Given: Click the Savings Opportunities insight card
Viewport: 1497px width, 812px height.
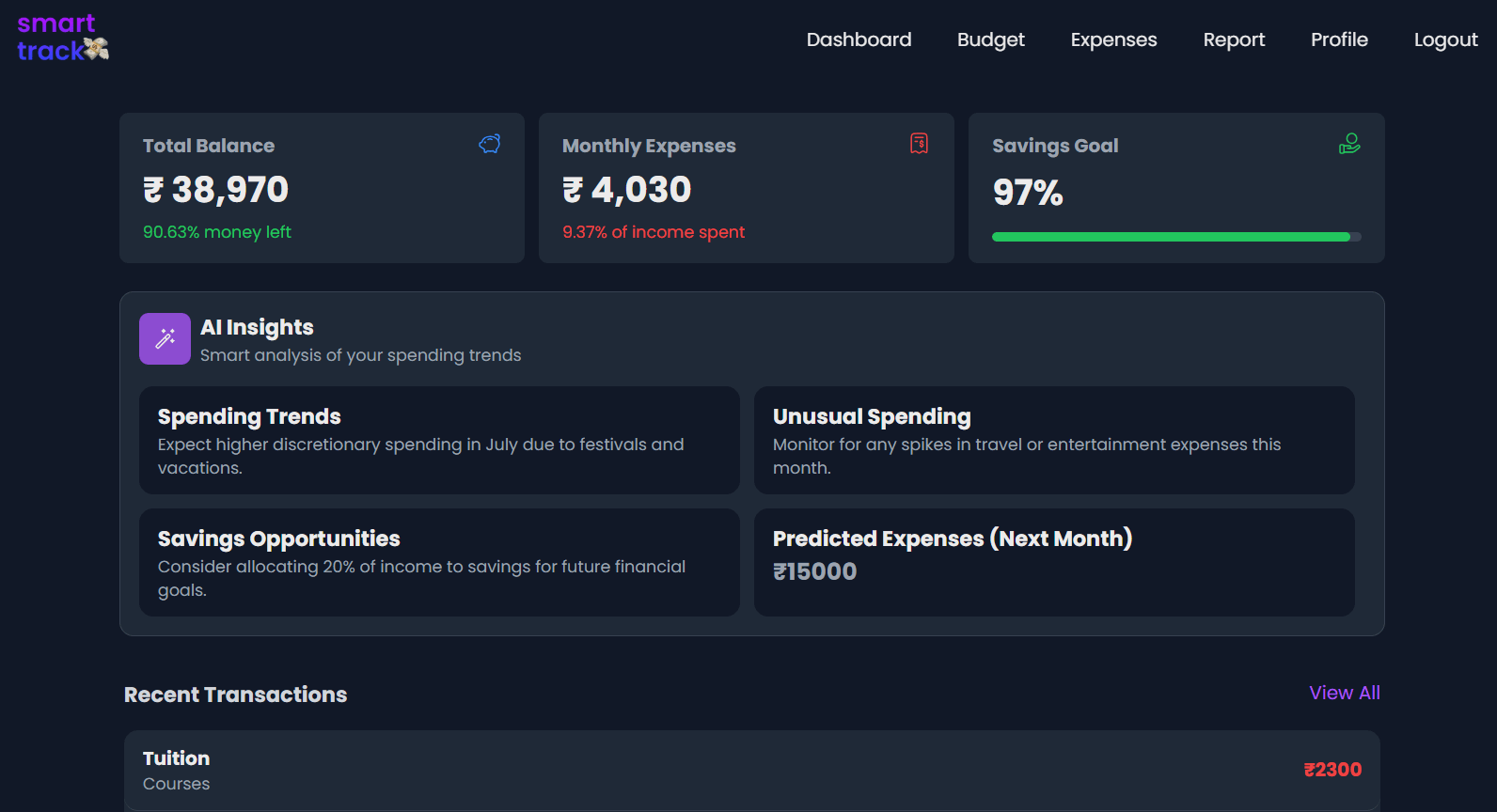Looking at the screenshot, I should 439,562.
